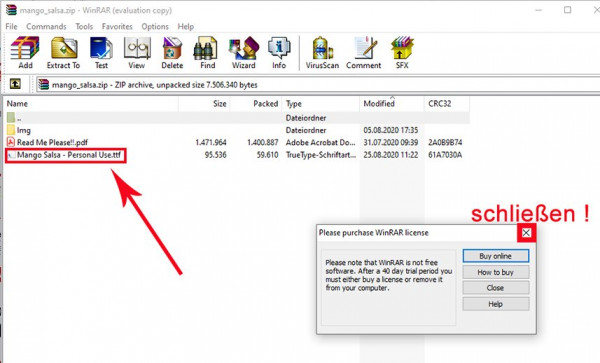Screen dimensions: 600x363
Task: Click the SFX archive icon
Action: [x=402, y=52]
